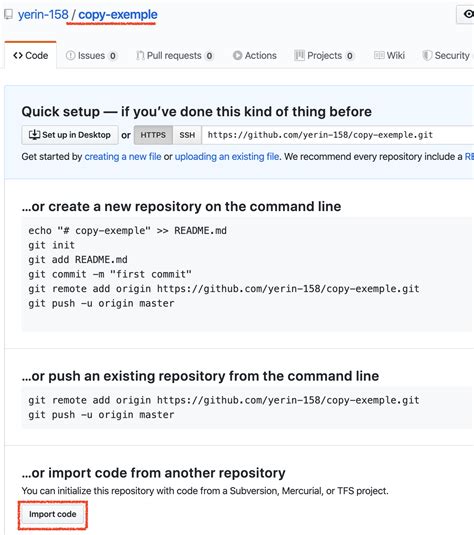Switch clone URL to SSH
The image size is (474, 535).
coord(187,135)
